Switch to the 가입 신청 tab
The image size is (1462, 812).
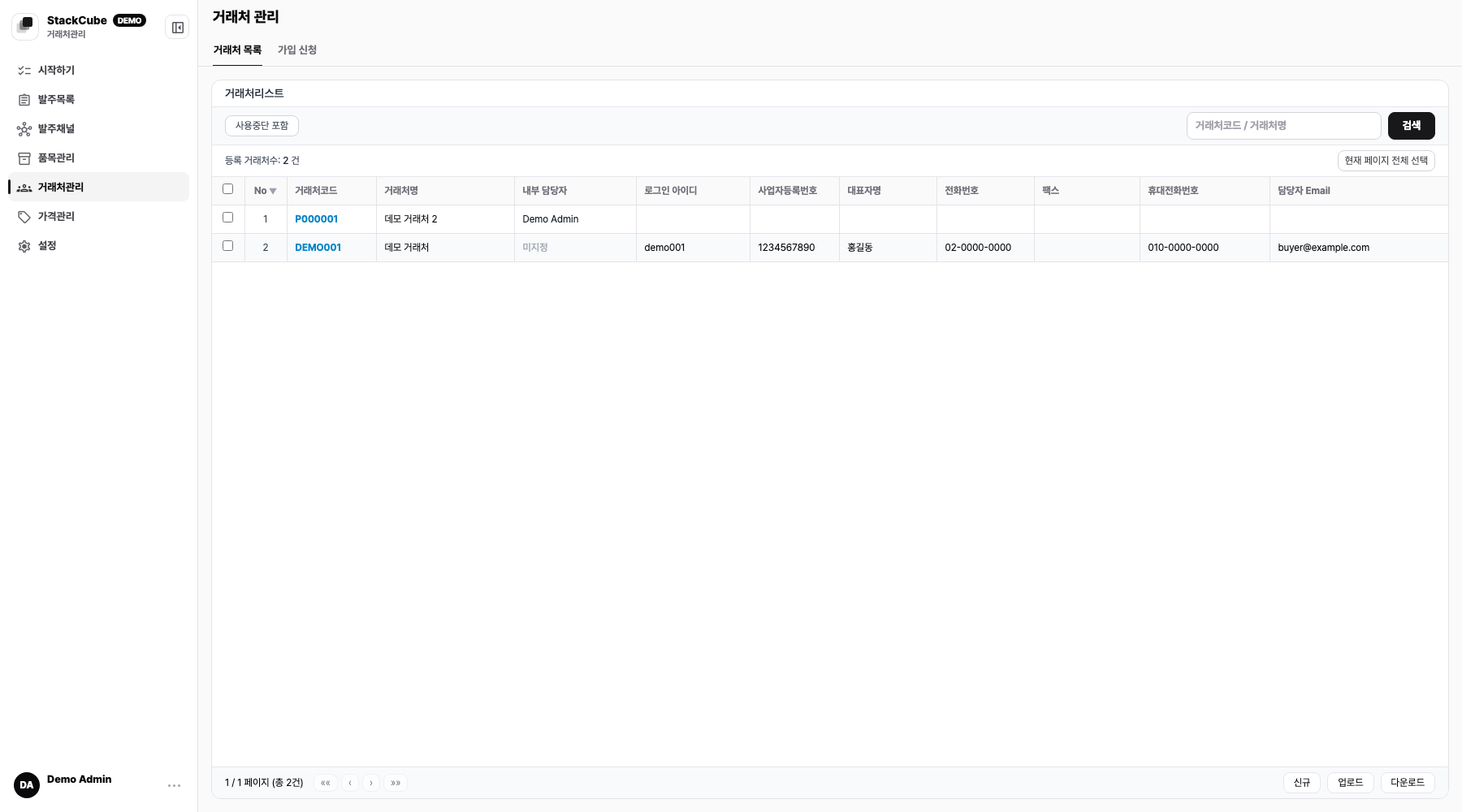[x=297, y=50]
